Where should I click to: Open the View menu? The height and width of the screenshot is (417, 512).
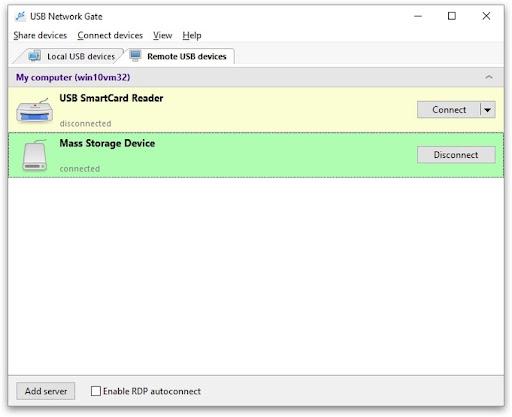click(x=163, y=35)
